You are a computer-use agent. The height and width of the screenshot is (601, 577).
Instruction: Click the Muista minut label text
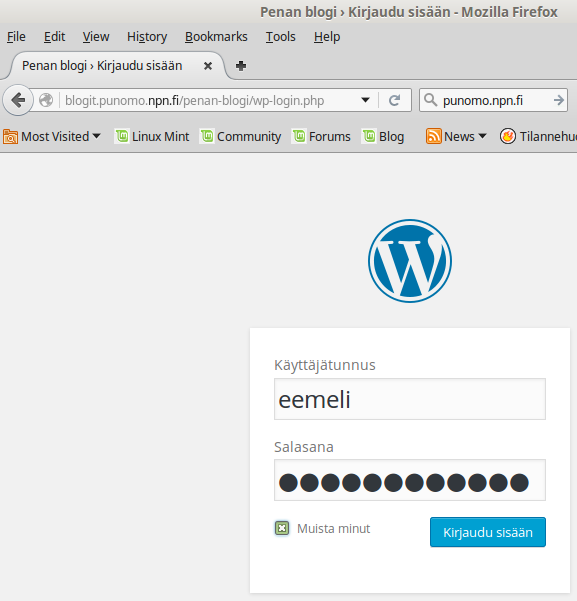click(334, 529)
